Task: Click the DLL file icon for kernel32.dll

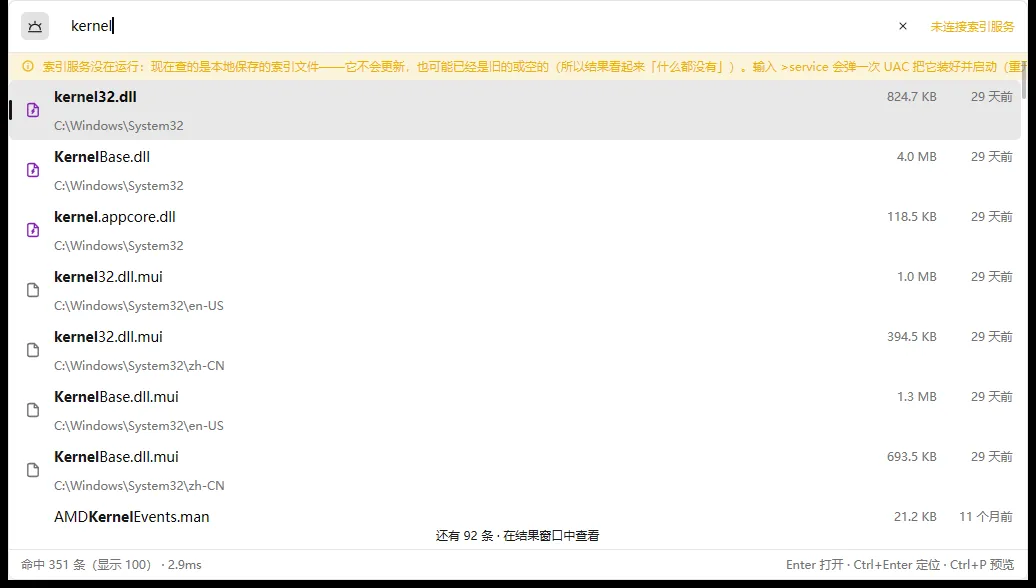Action: pos(33,110)
